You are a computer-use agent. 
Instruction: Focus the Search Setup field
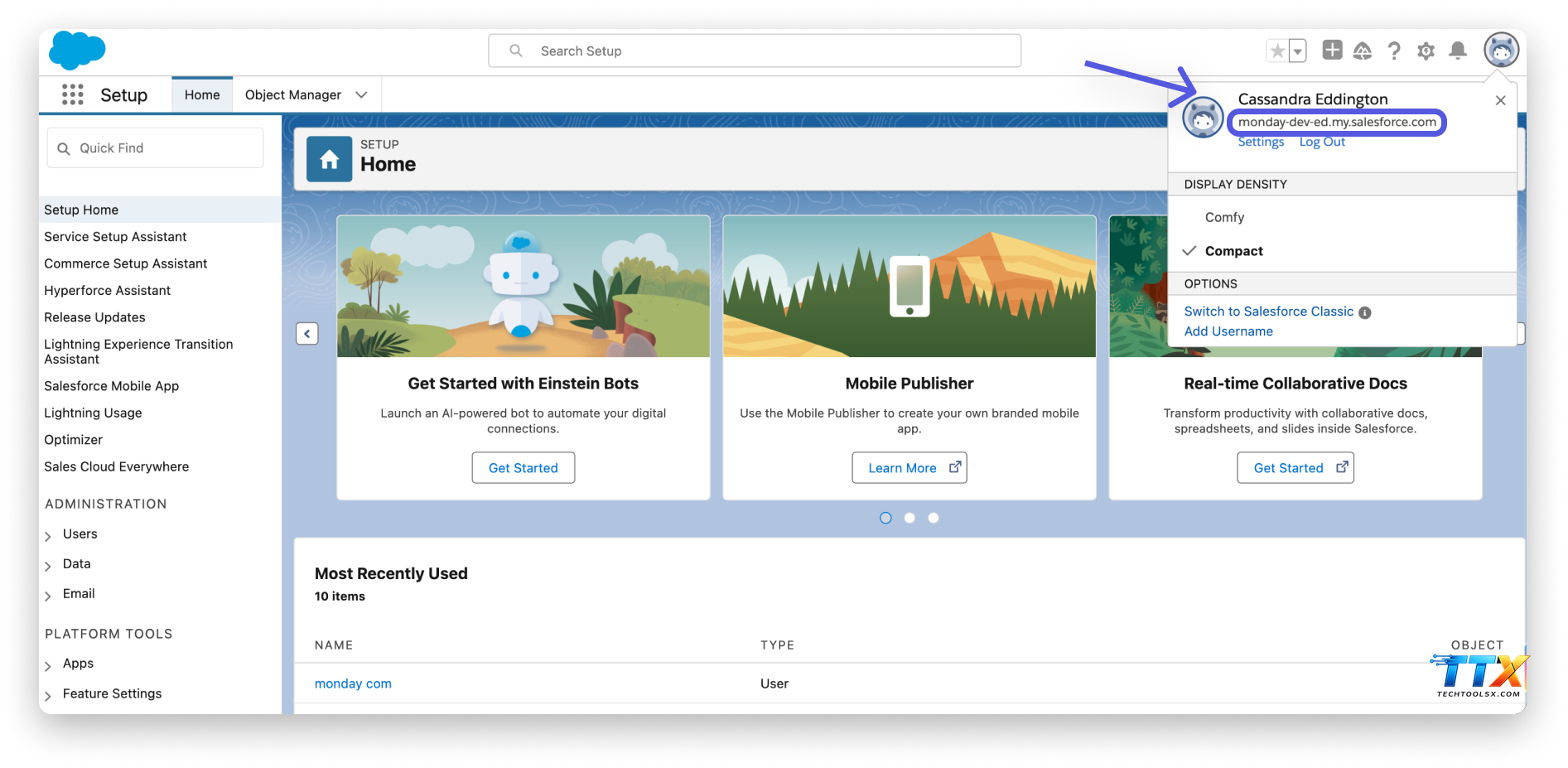755,51
